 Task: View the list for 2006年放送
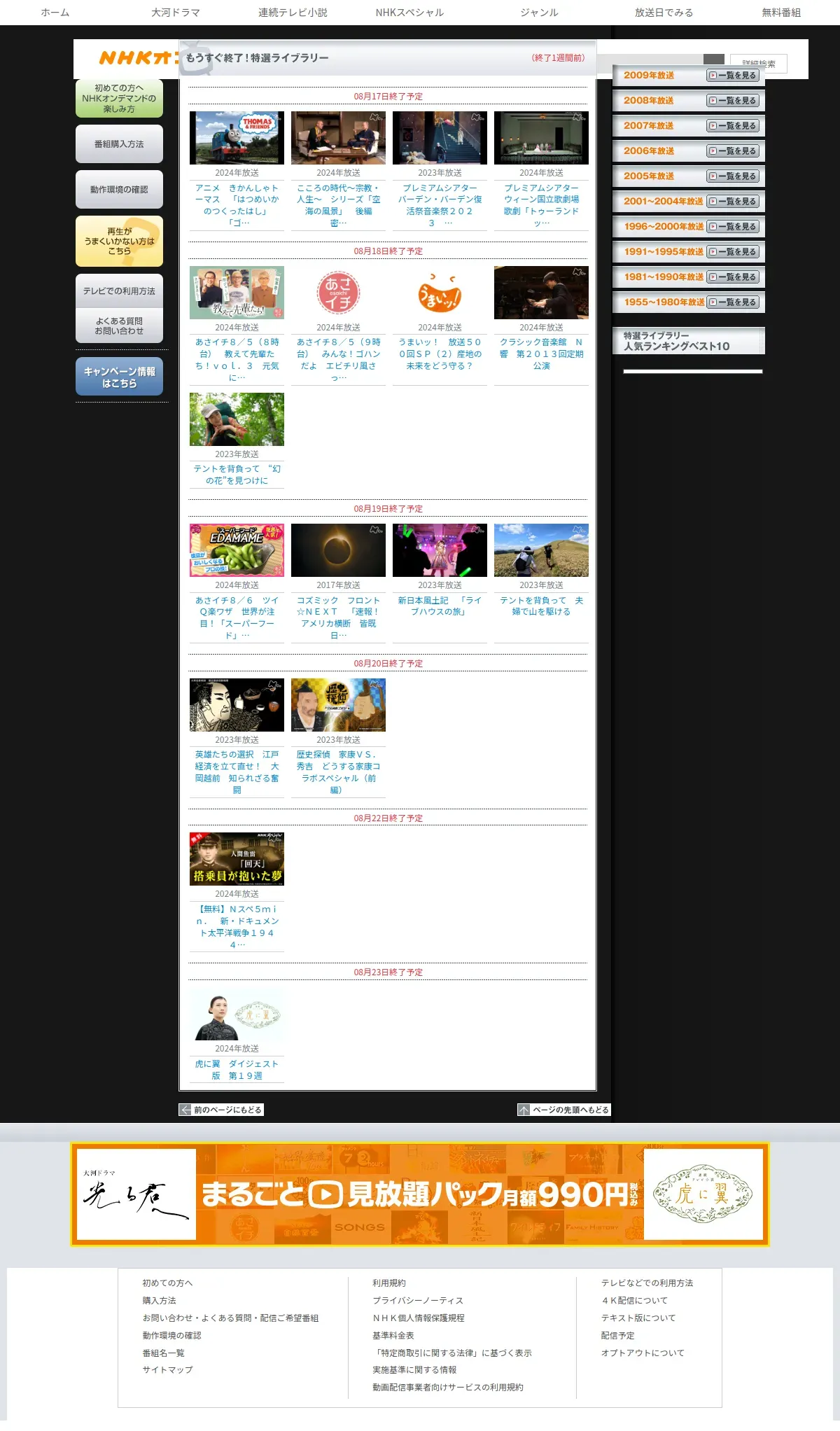[x=733, y=151]
